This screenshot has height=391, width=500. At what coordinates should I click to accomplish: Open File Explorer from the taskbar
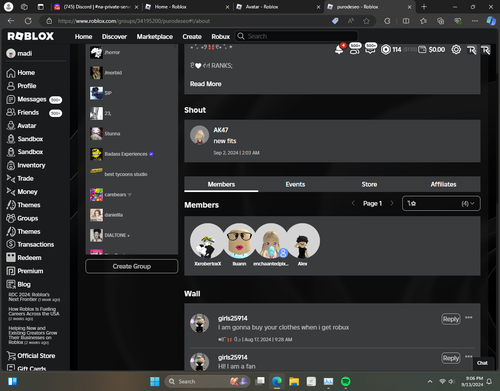[x=294, y=381]
